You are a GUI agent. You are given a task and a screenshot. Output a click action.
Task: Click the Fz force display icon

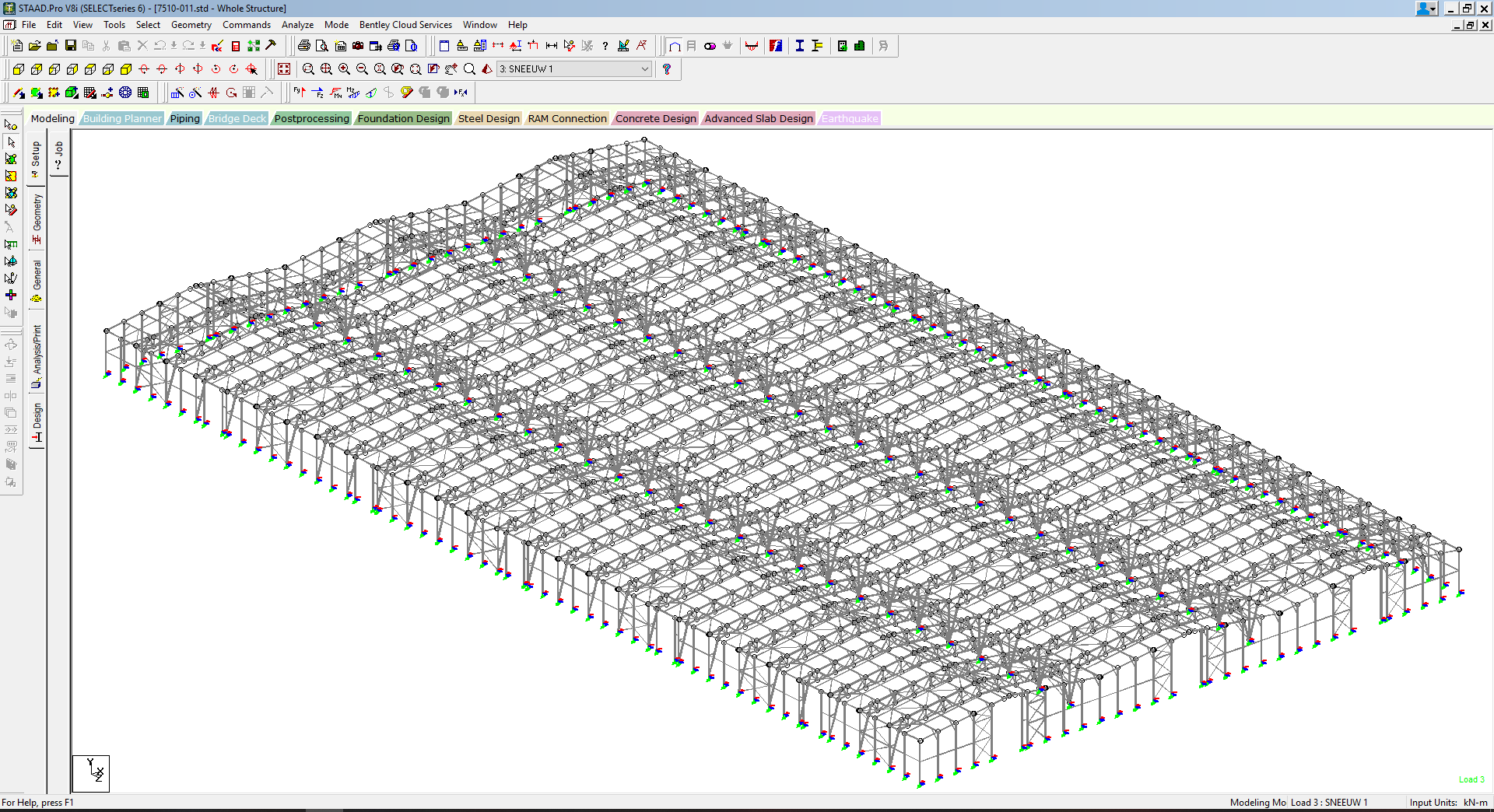318,93
